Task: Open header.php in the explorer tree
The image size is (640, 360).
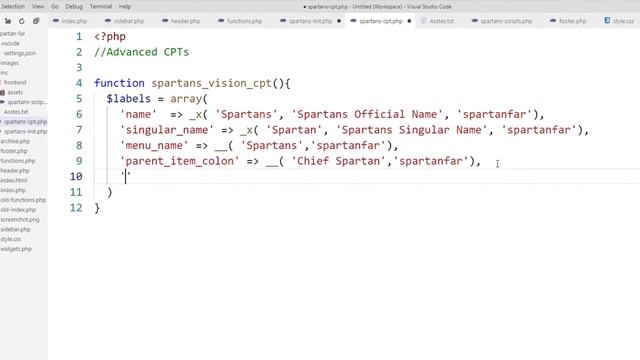Action: point(15,171)
